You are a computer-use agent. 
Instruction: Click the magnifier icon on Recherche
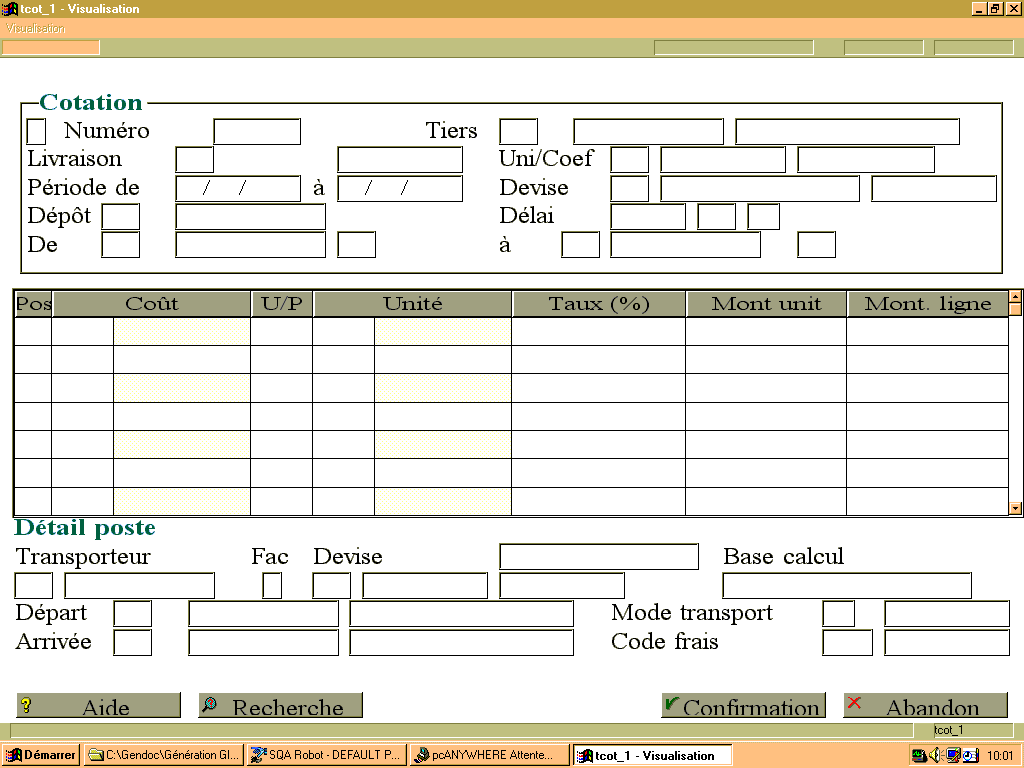coord(209,704)
